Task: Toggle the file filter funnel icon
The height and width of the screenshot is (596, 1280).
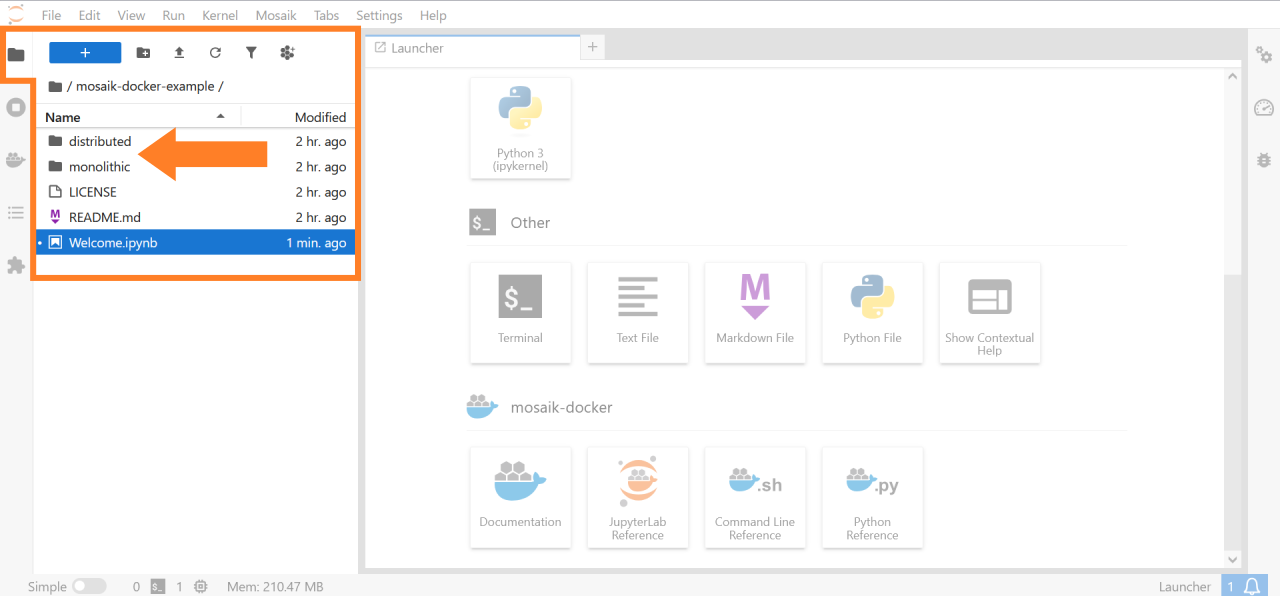Action: pyautogui.click(x=251, y=53)
